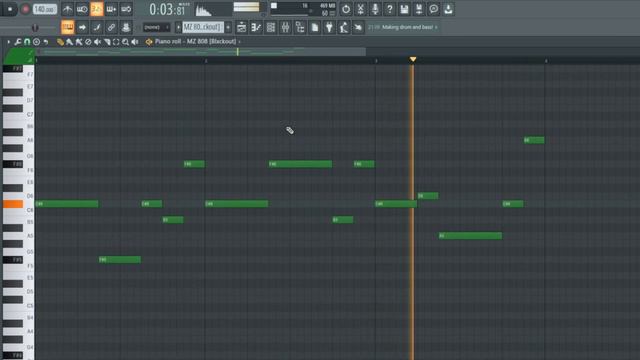Screen dimensions: 640x360
Task: Click the orange highlighted piano key
Action: (x=13, y=204)
